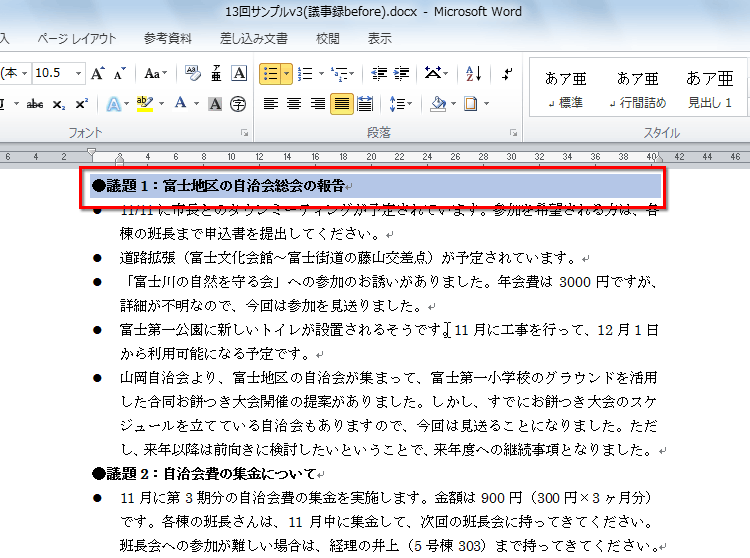Click the phonetic guide (ruby) icon
The image size is (750, 558).
(x=216, y=74)
